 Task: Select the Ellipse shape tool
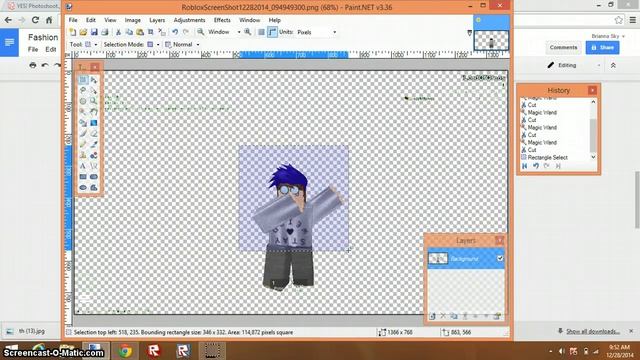[83, 187]
